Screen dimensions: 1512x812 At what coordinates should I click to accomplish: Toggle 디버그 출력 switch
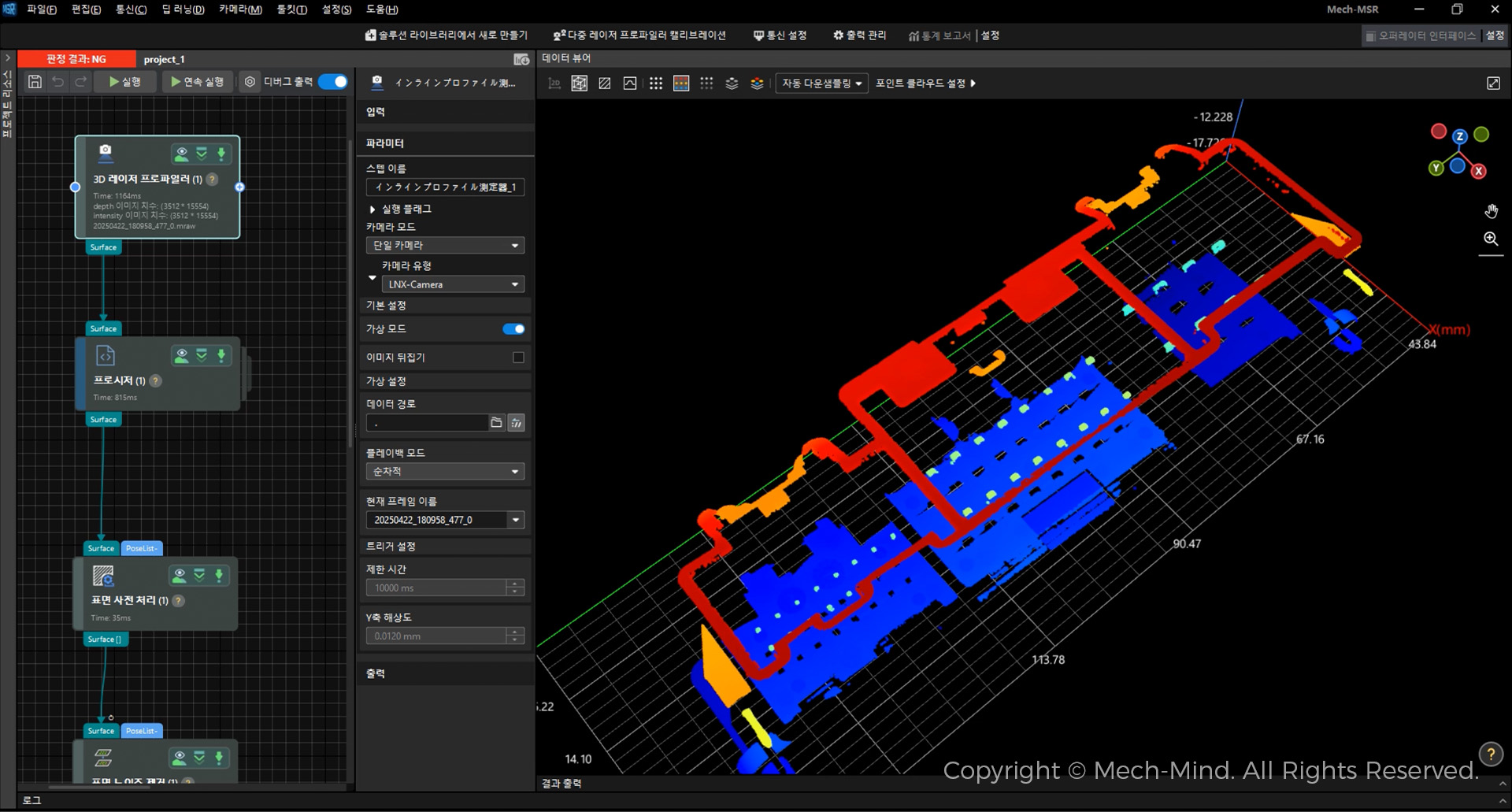point(333,82)
